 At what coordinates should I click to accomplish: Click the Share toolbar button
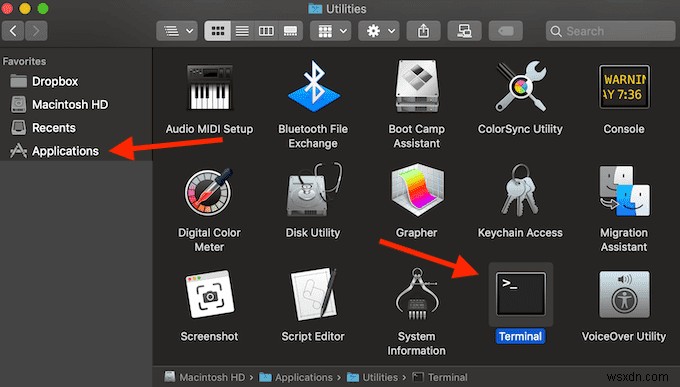tap(423, 31)
